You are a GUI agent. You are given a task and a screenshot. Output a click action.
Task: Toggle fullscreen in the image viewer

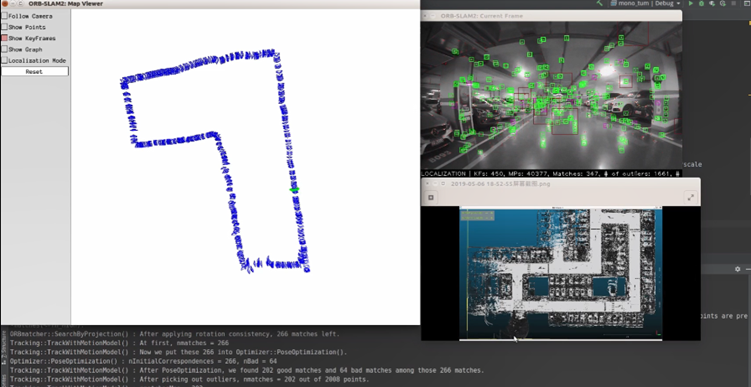coord(691,197)
